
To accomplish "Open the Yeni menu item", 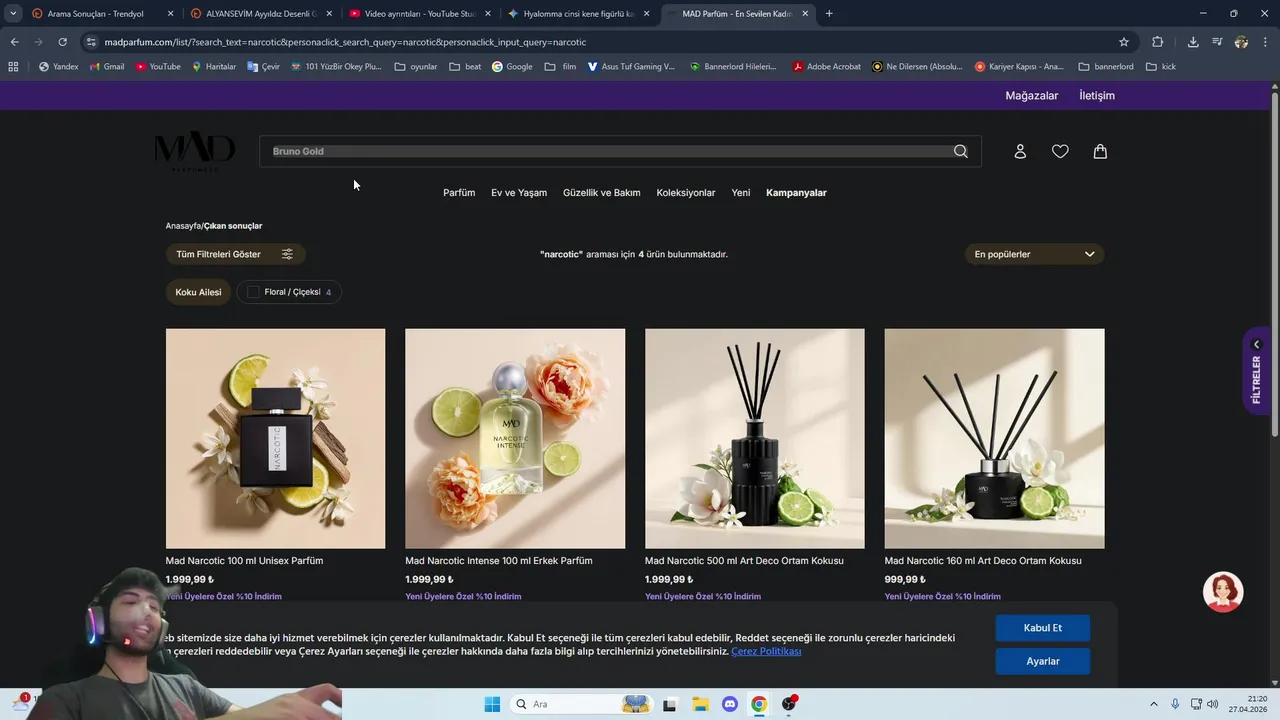I will pos(741,193).
